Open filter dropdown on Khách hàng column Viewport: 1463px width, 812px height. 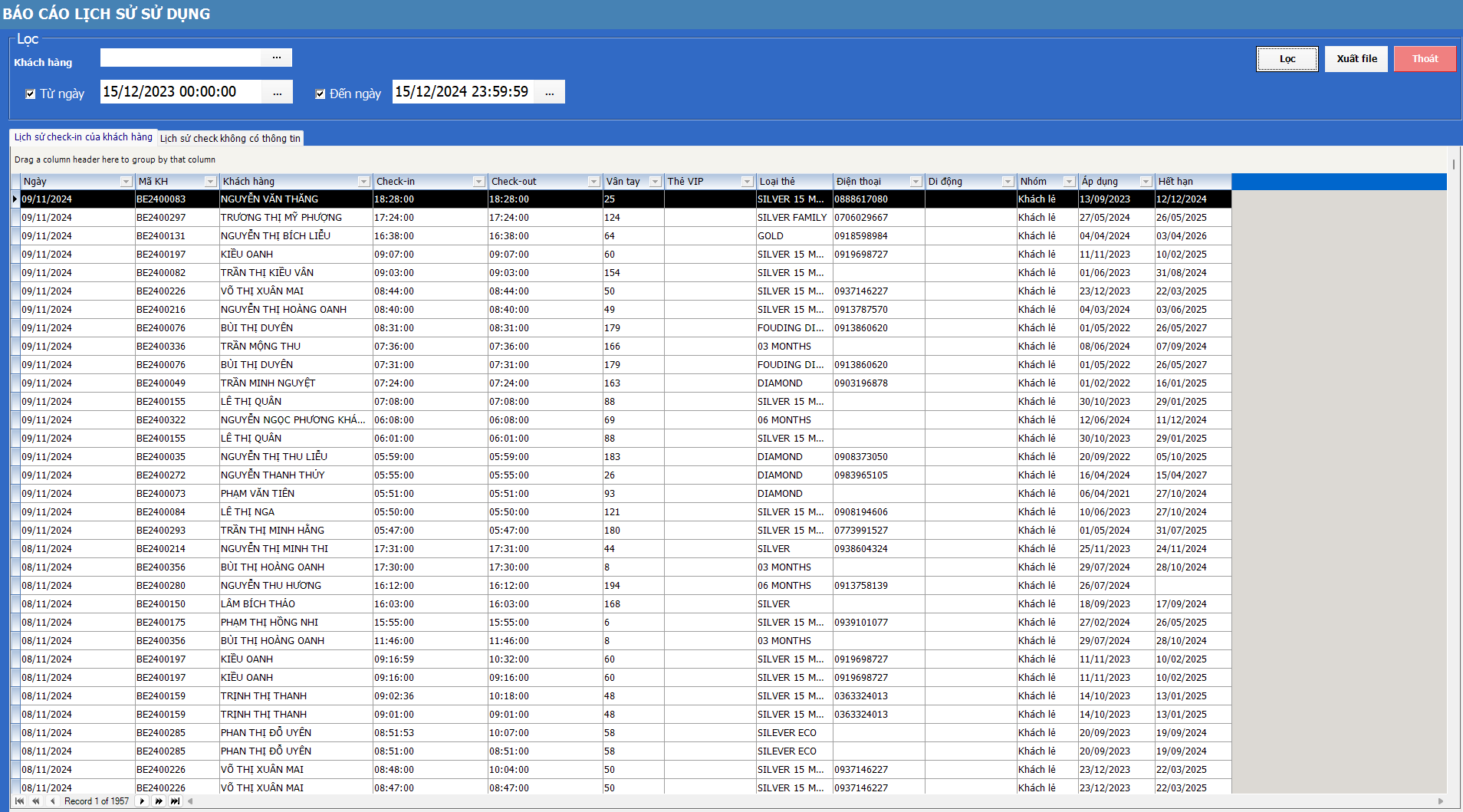click(363, 182)
